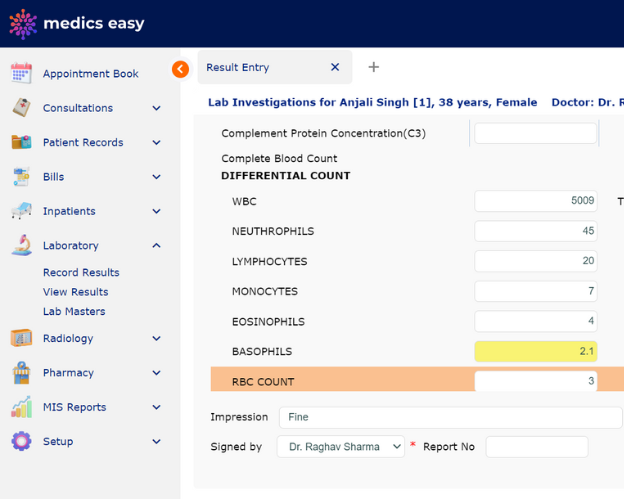The height and width of the screenshot is (499, 624).
Task: Click the Bills sidebar icon
Action: click(21, 177)
